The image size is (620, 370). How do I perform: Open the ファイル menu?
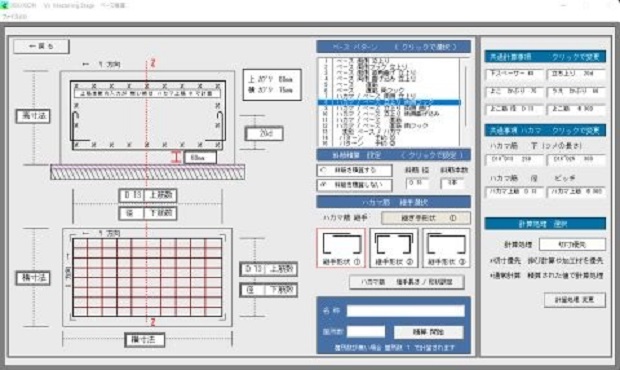14,17
